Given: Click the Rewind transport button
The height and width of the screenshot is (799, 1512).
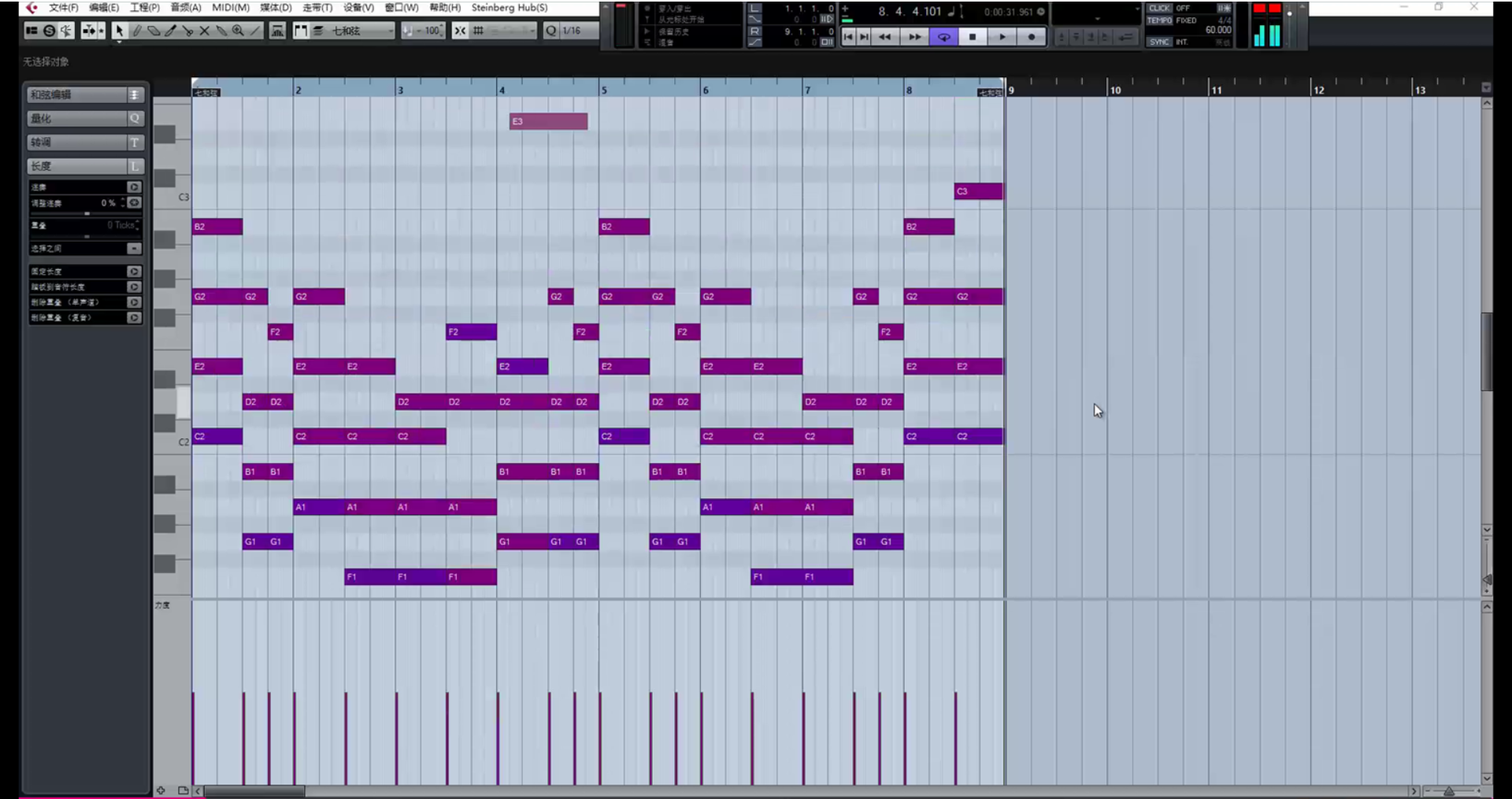Looking at the screenshot, I should tap(884, 37).
